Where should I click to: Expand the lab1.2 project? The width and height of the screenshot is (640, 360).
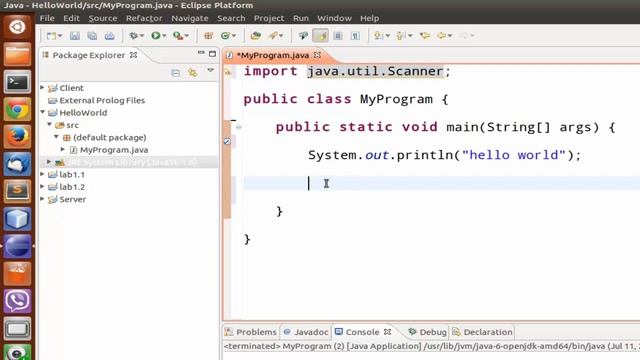42,187
